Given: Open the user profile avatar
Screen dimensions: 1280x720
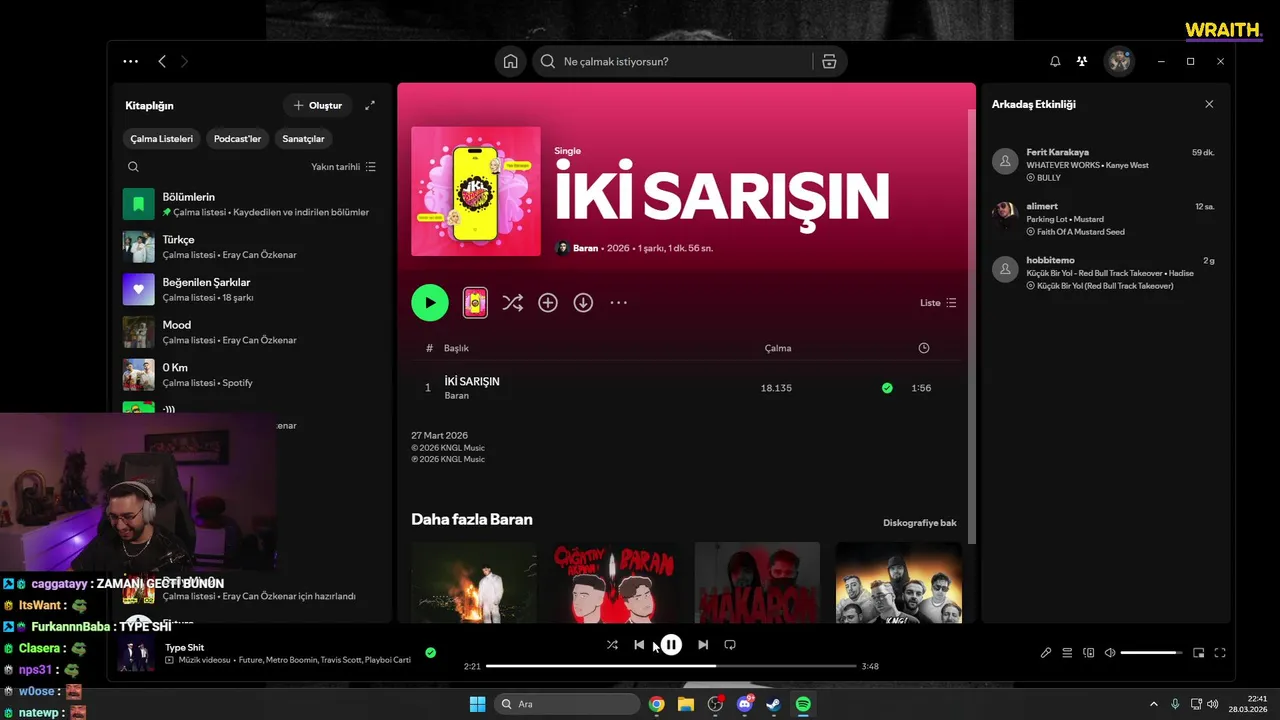Looking at the screenshot, I should [x=1119, y=61].
